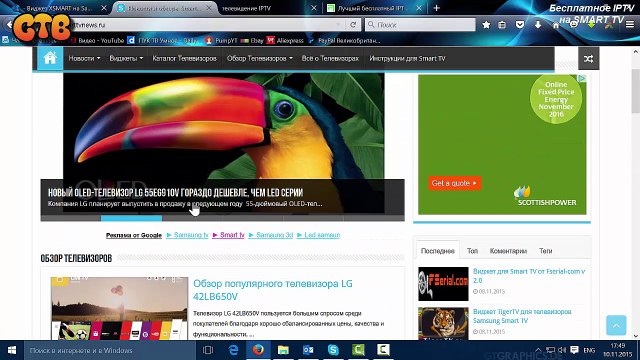This screenshot has width=640, height=360.
Task: Open the white Camtasia recorder taskbar icon
Action: point(383,350)
